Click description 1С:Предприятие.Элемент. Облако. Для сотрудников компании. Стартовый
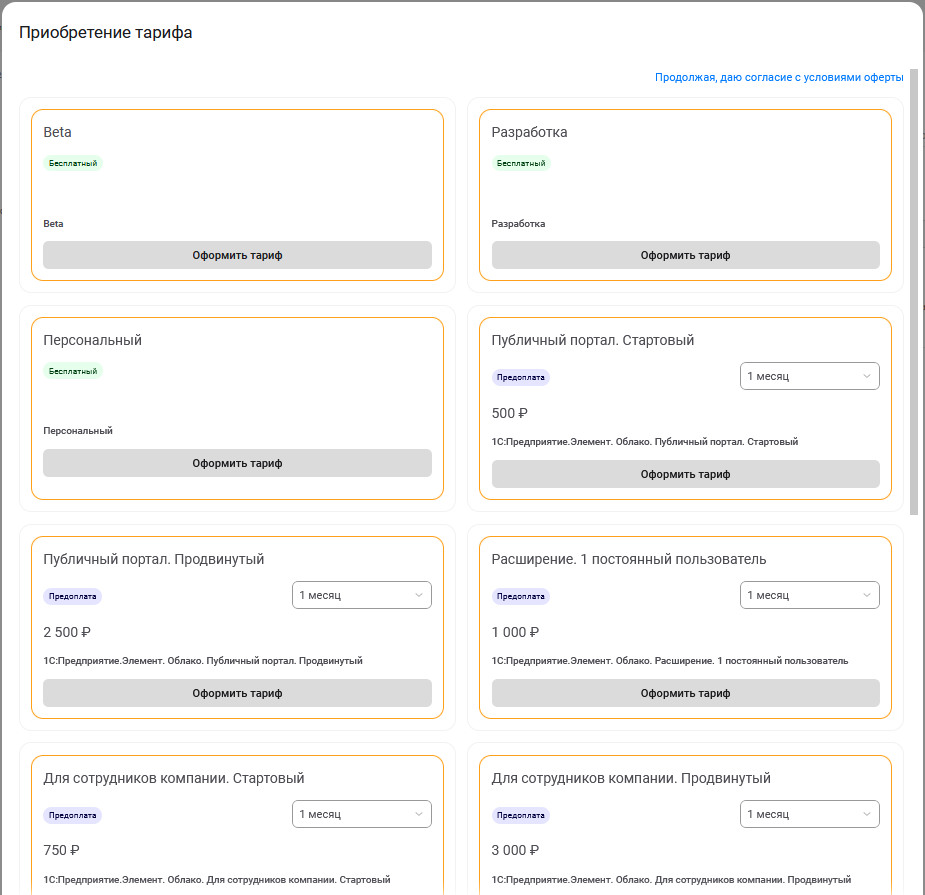Viewport: 925px width, 895px height. click(217, 879)
